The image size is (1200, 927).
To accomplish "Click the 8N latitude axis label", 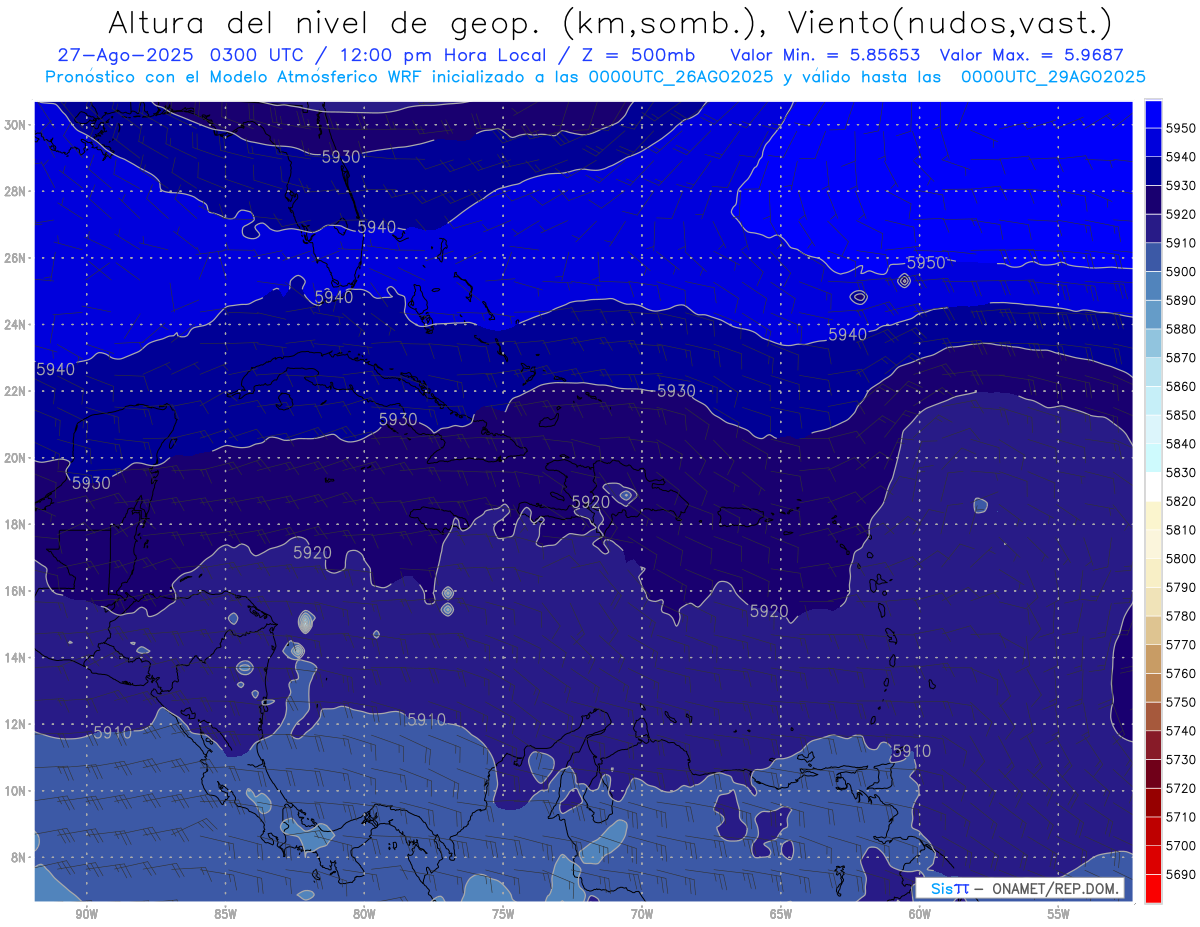I will click(x=19, y=858).
